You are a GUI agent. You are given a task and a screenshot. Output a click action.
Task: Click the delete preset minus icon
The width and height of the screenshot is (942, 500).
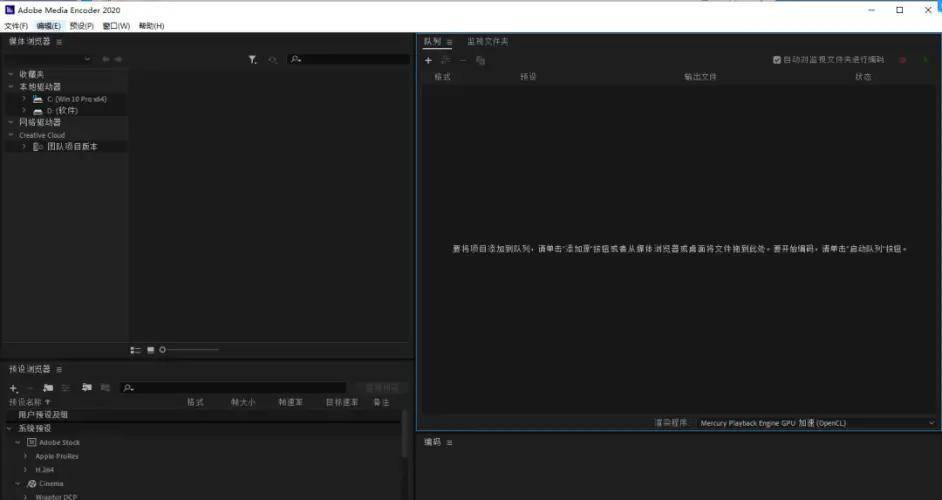[x=31, y=388]
